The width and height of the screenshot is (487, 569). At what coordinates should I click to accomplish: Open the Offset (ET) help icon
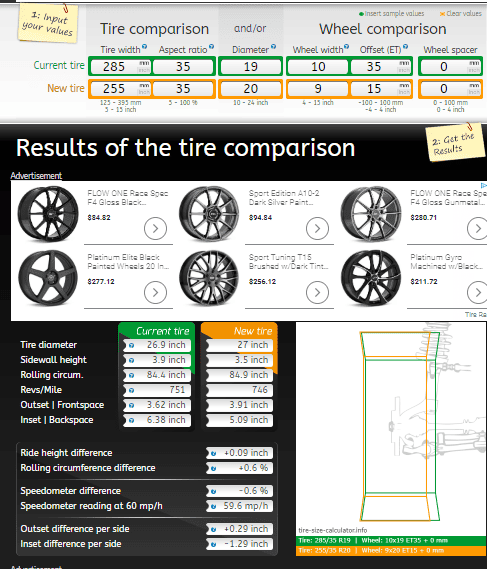click(x=405, y=46)
